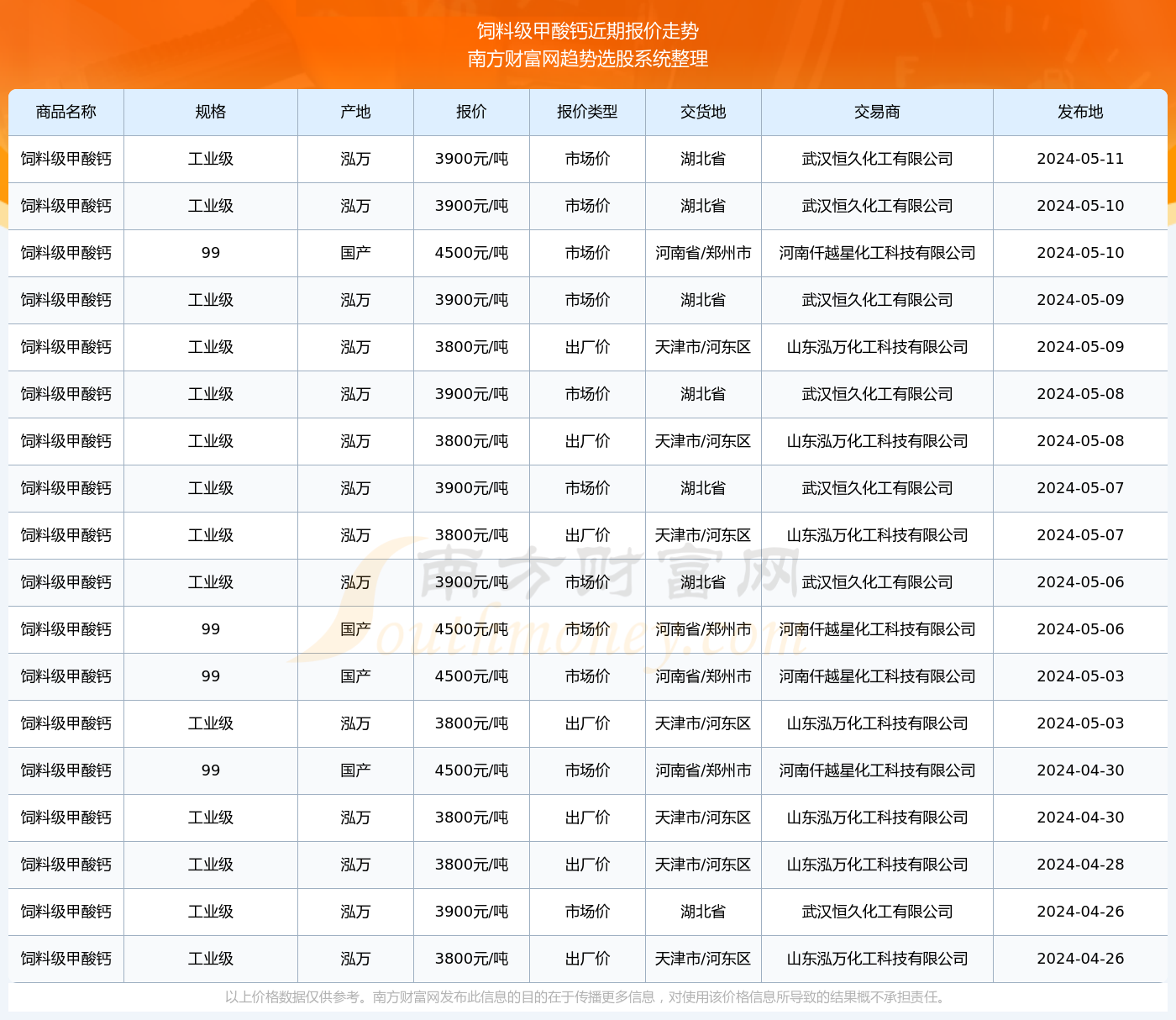Click 国产 in the 2024-04-30 row
The width and height of the screenshot is (1176, 1020).
tap(355, 770)
